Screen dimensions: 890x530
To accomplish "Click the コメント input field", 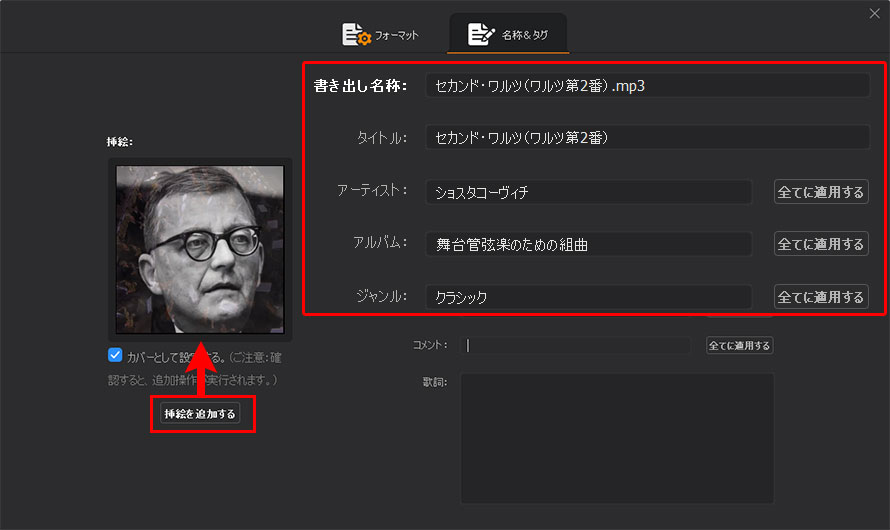I will click(x=576, y=345).
